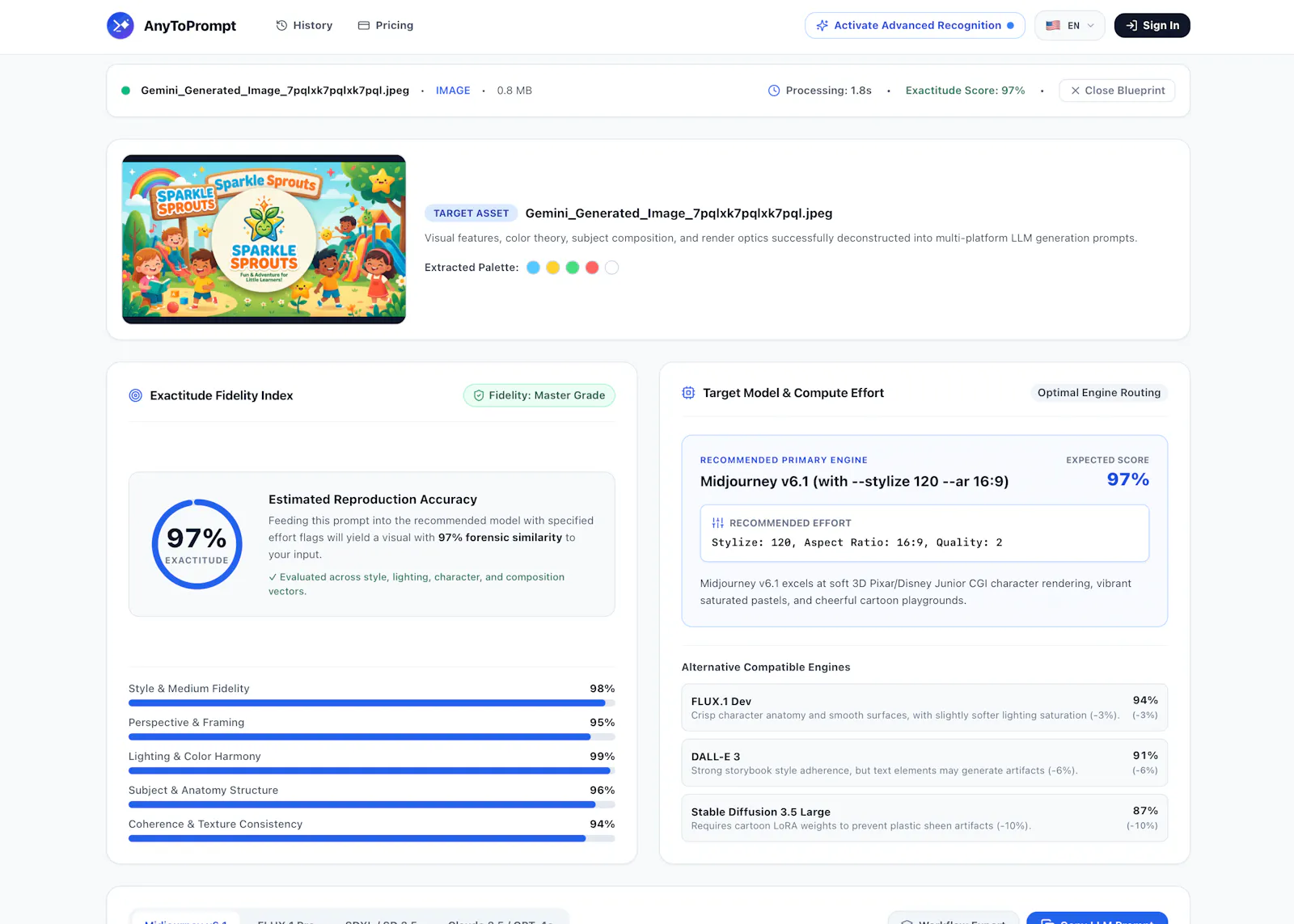The width and height of the screenshot is (1294, 924).
Task: Click the AnyToPrompt logo icon
Action: pyautogui.click(x=121, y=25)
